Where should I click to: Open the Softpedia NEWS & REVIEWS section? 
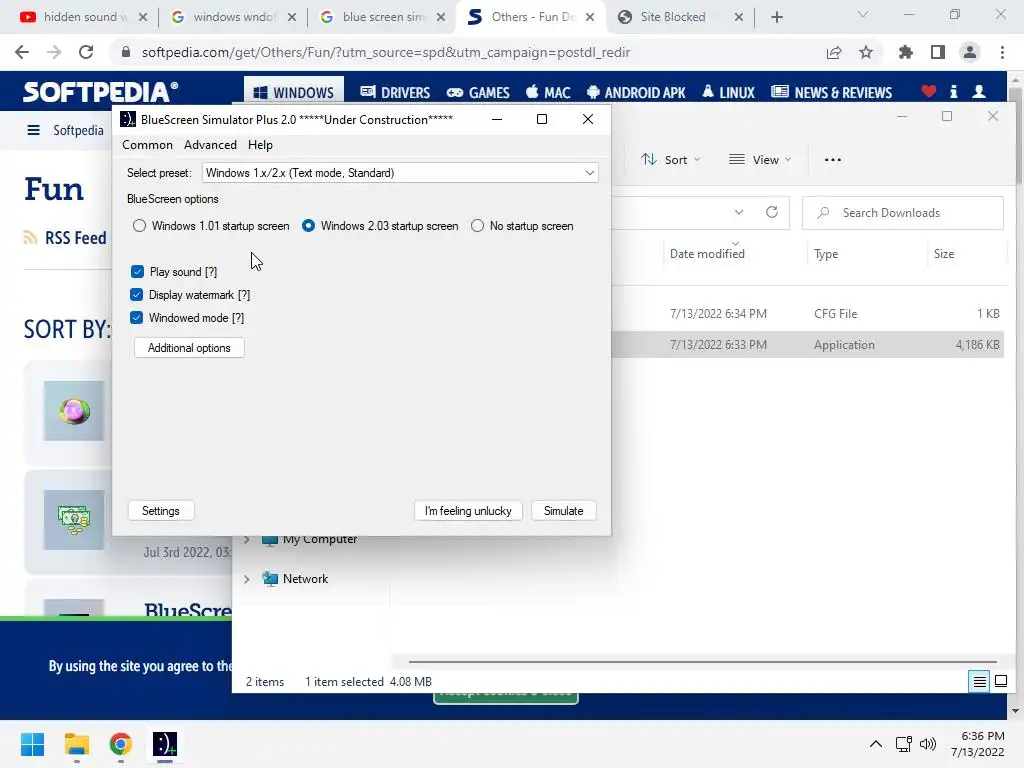point(831,93)
